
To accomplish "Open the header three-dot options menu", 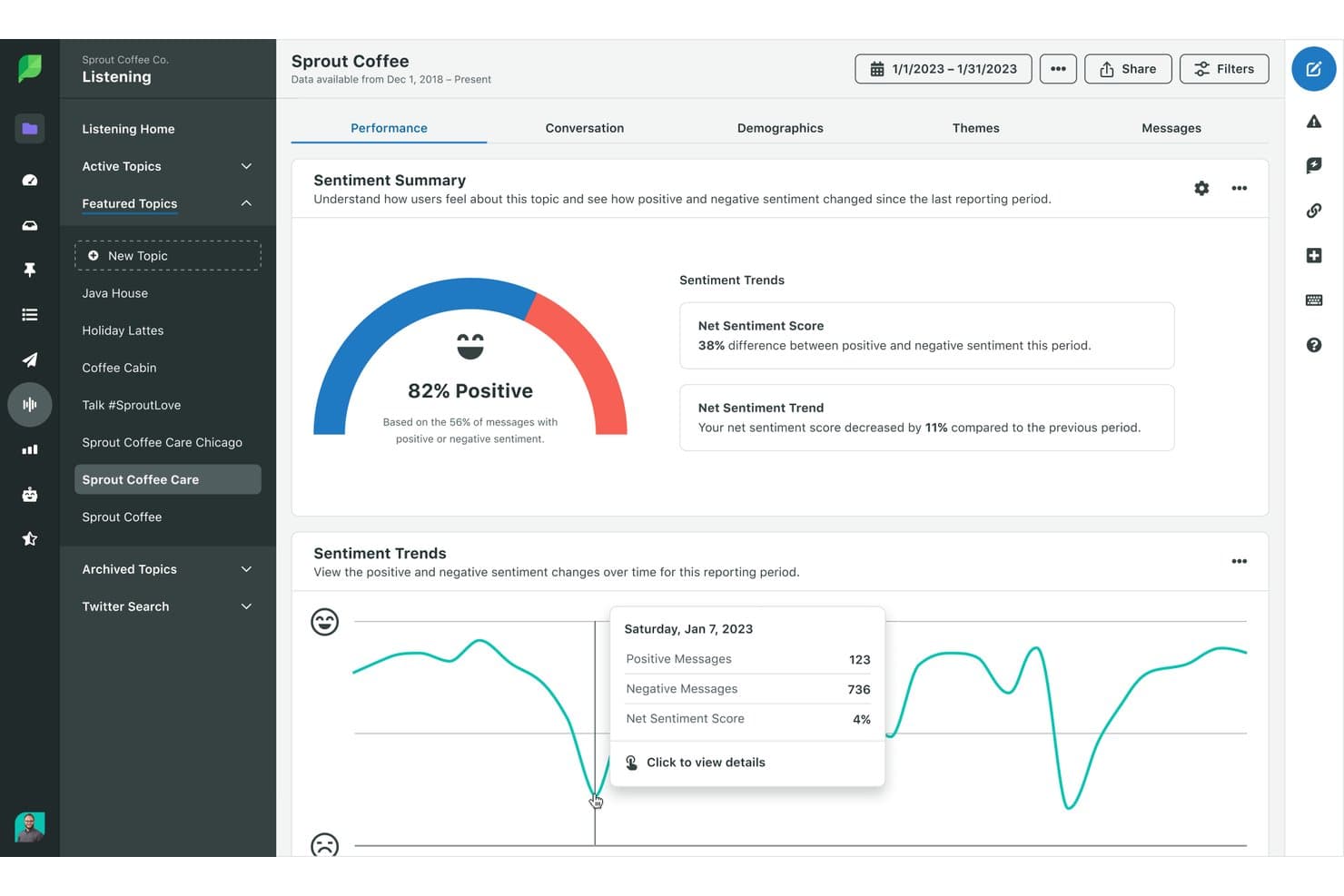I will pos(1058,69).
